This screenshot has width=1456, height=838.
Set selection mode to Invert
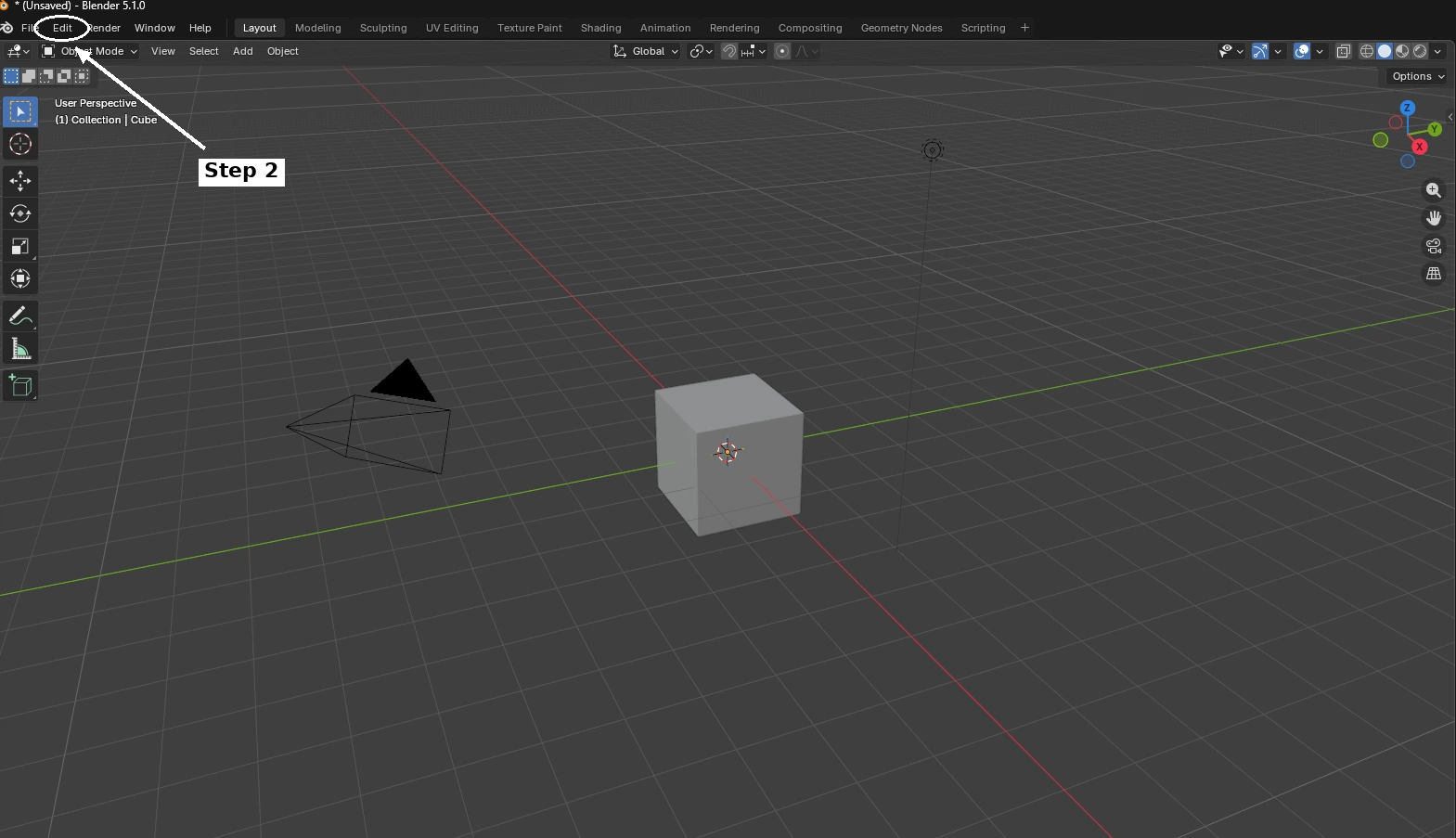click(64, 76)
